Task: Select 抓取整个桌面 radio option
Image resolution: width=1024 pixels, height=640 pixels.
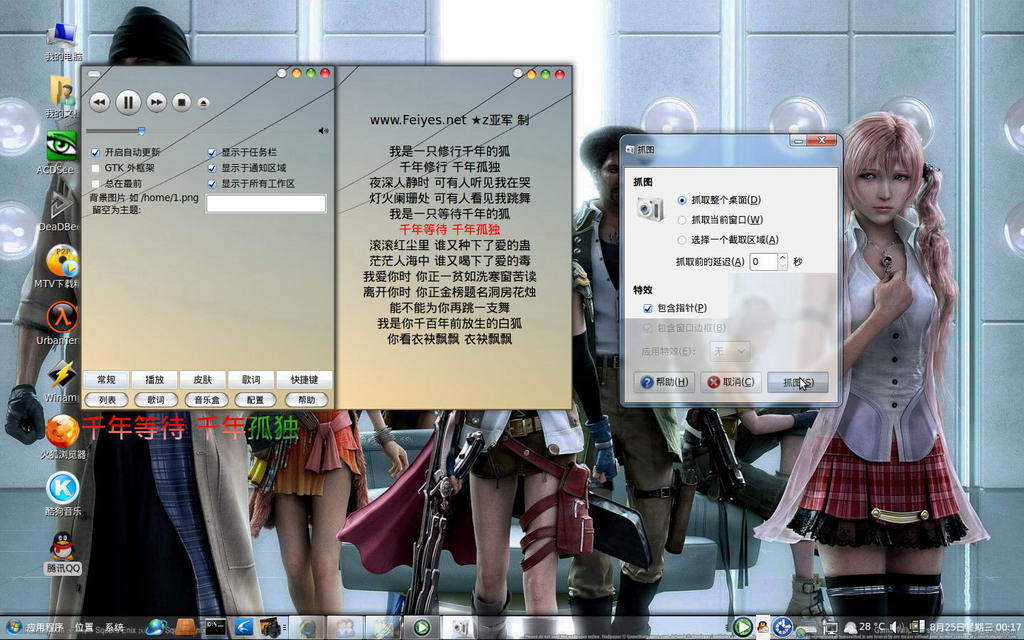Action: coord(682,200)
